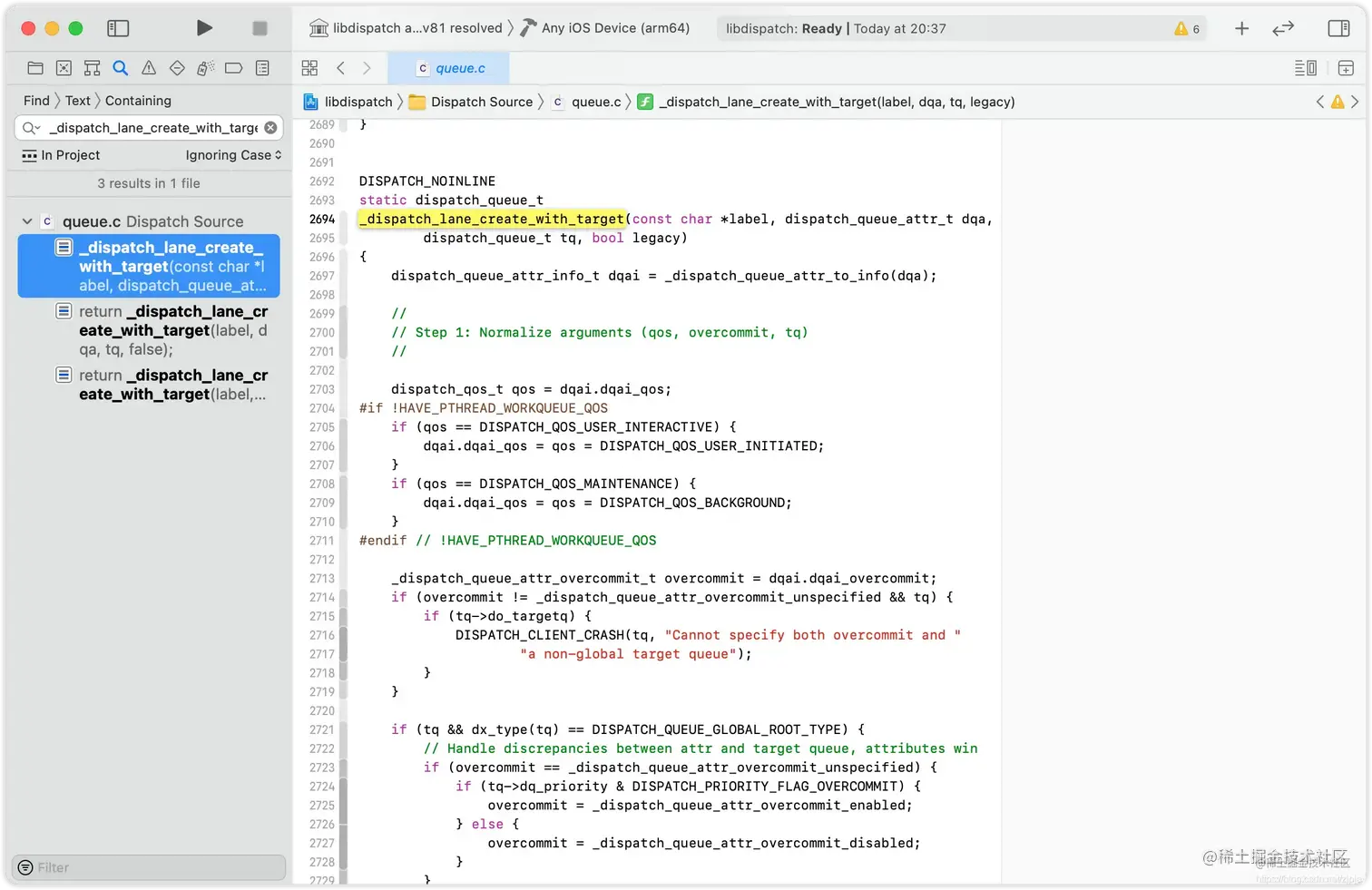This screenshot has height=890, width=1372.
Task: Stop the running task
Action: pos(260,28)
